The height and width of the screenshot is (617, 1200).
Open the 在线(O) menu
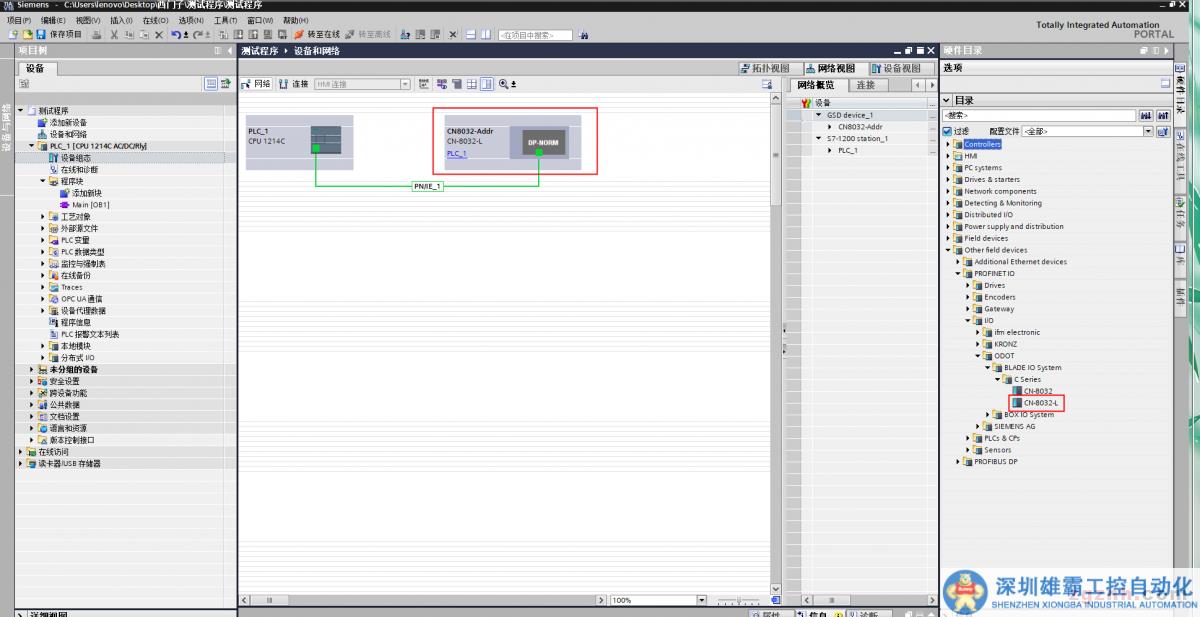coord(155,20)
